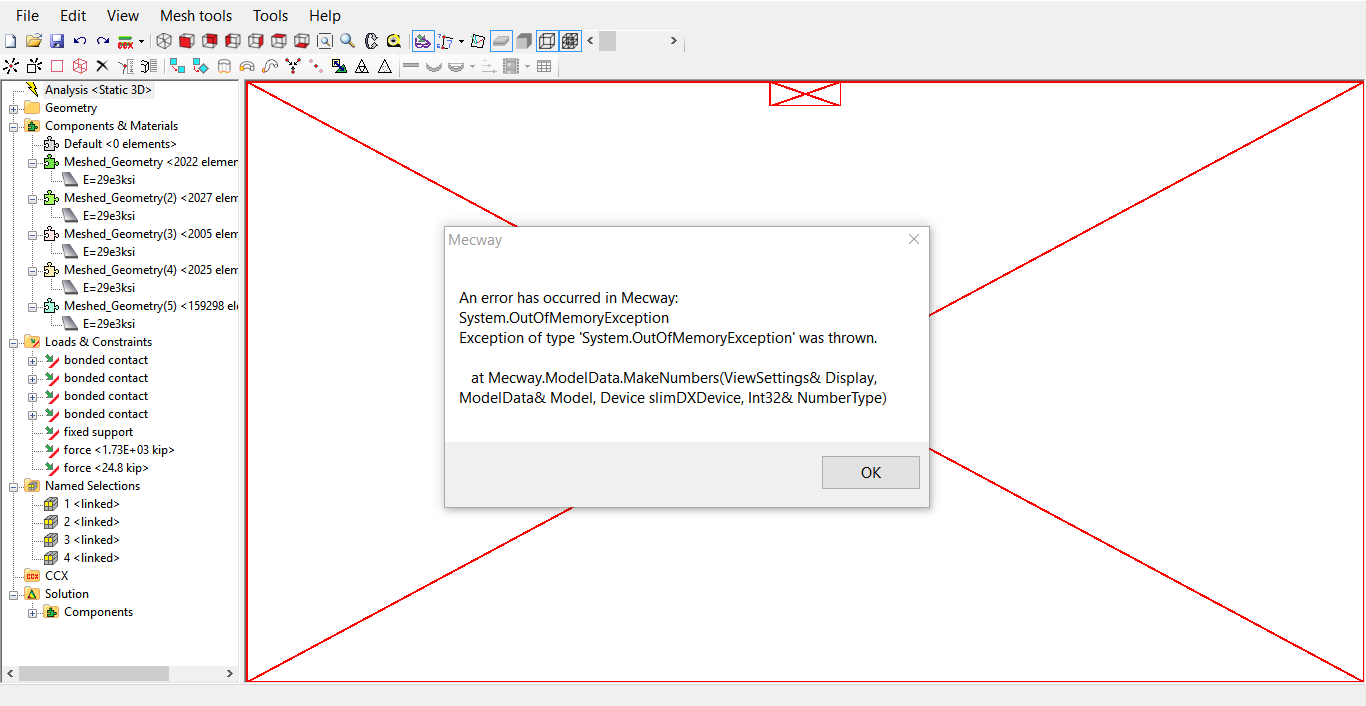Click the black X delete icon
The image size is (1366, 706).
(102, 66)
